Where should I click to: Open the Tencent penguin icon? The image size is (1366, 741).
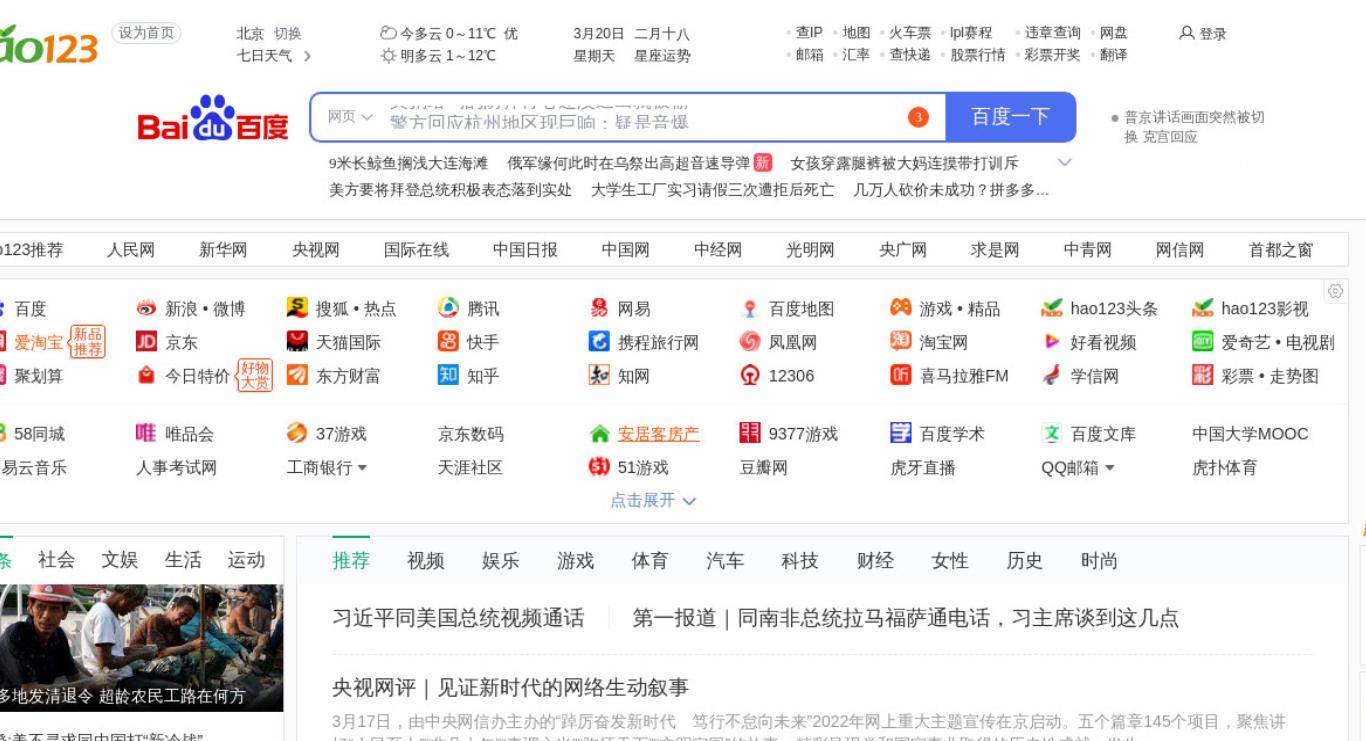click(x=449, y=308)
